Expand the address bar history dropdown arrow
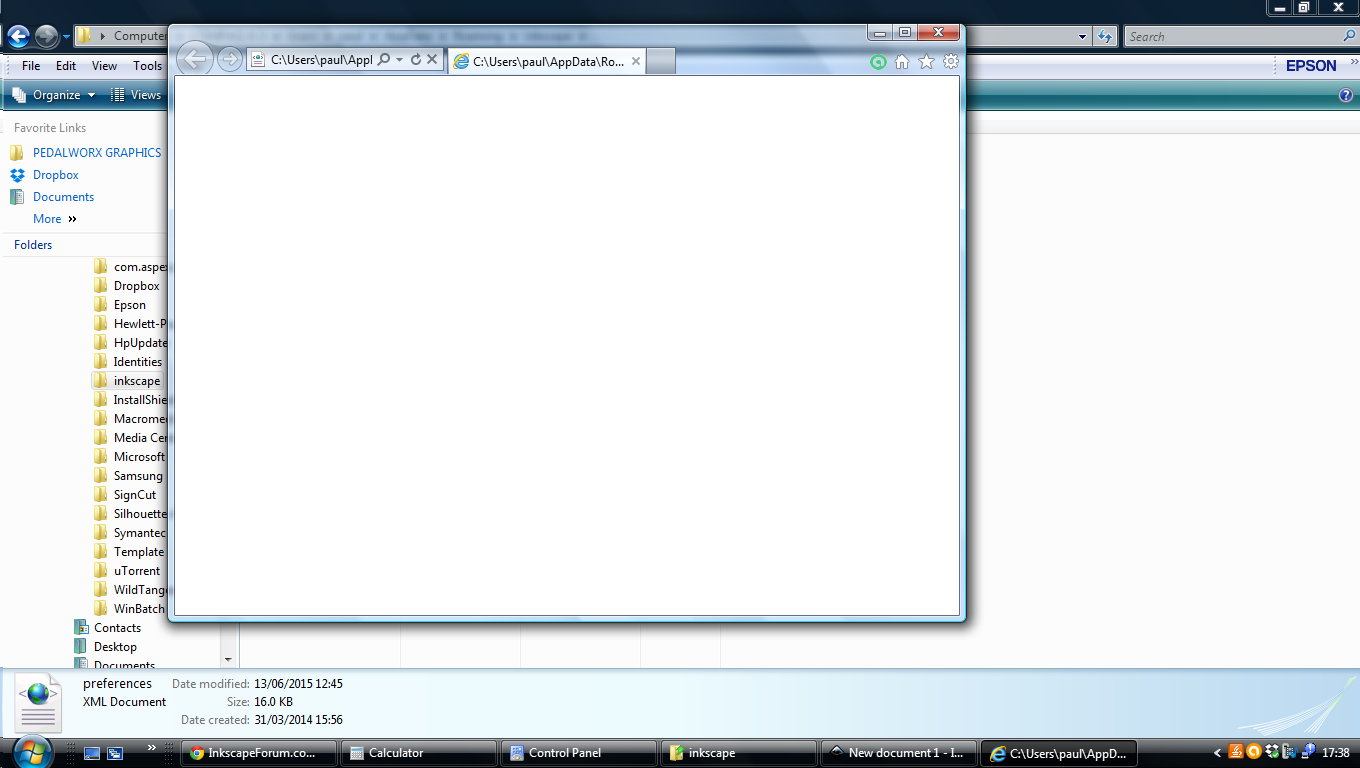This screenshot has width=1360, height=768. point(1080,36)
